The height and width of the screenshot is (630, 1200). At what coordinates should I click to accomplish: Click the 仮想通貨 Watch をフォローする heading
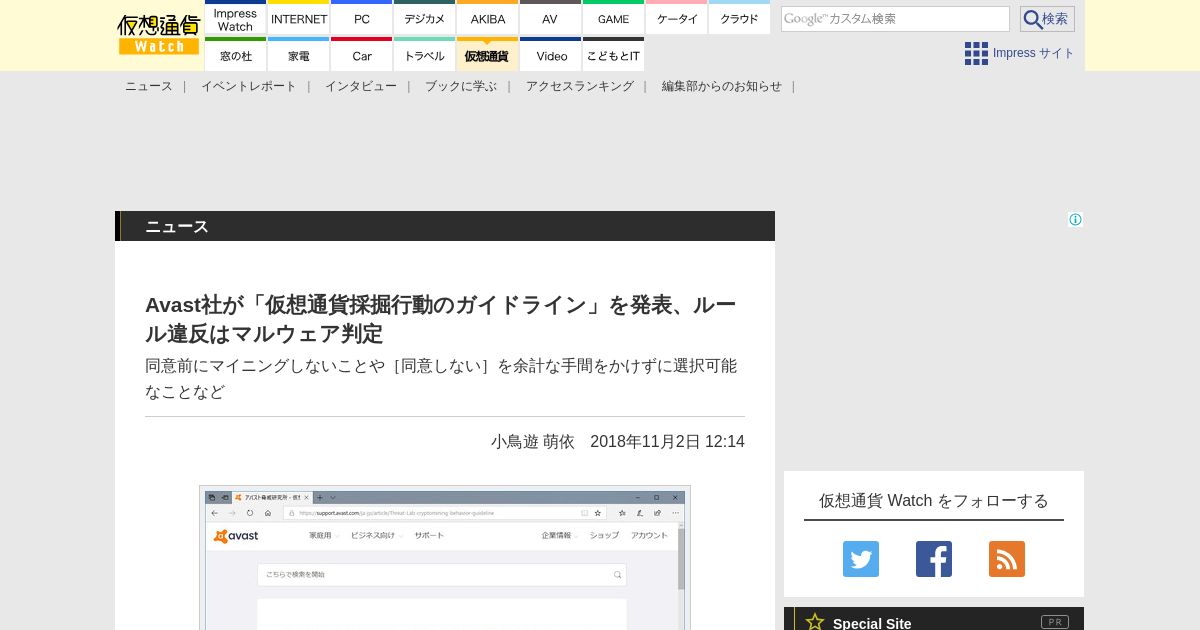point(934,500)
